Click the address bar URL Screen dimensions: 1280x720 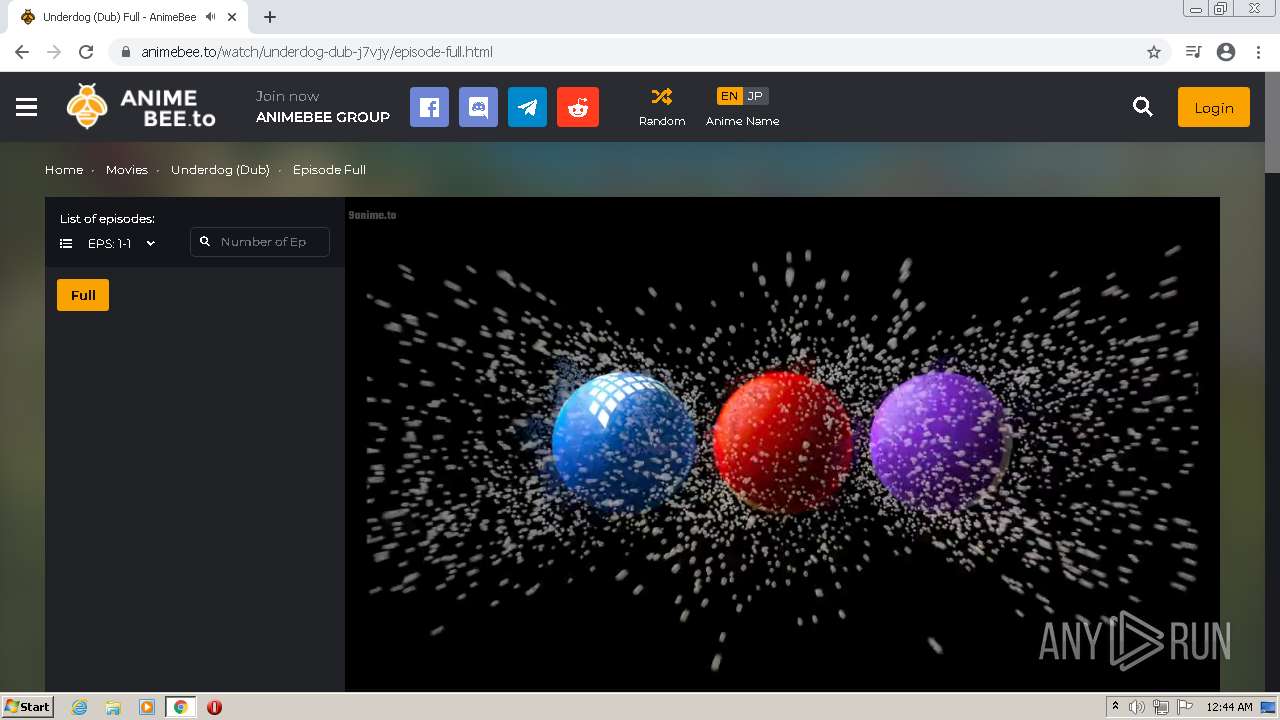317,52
